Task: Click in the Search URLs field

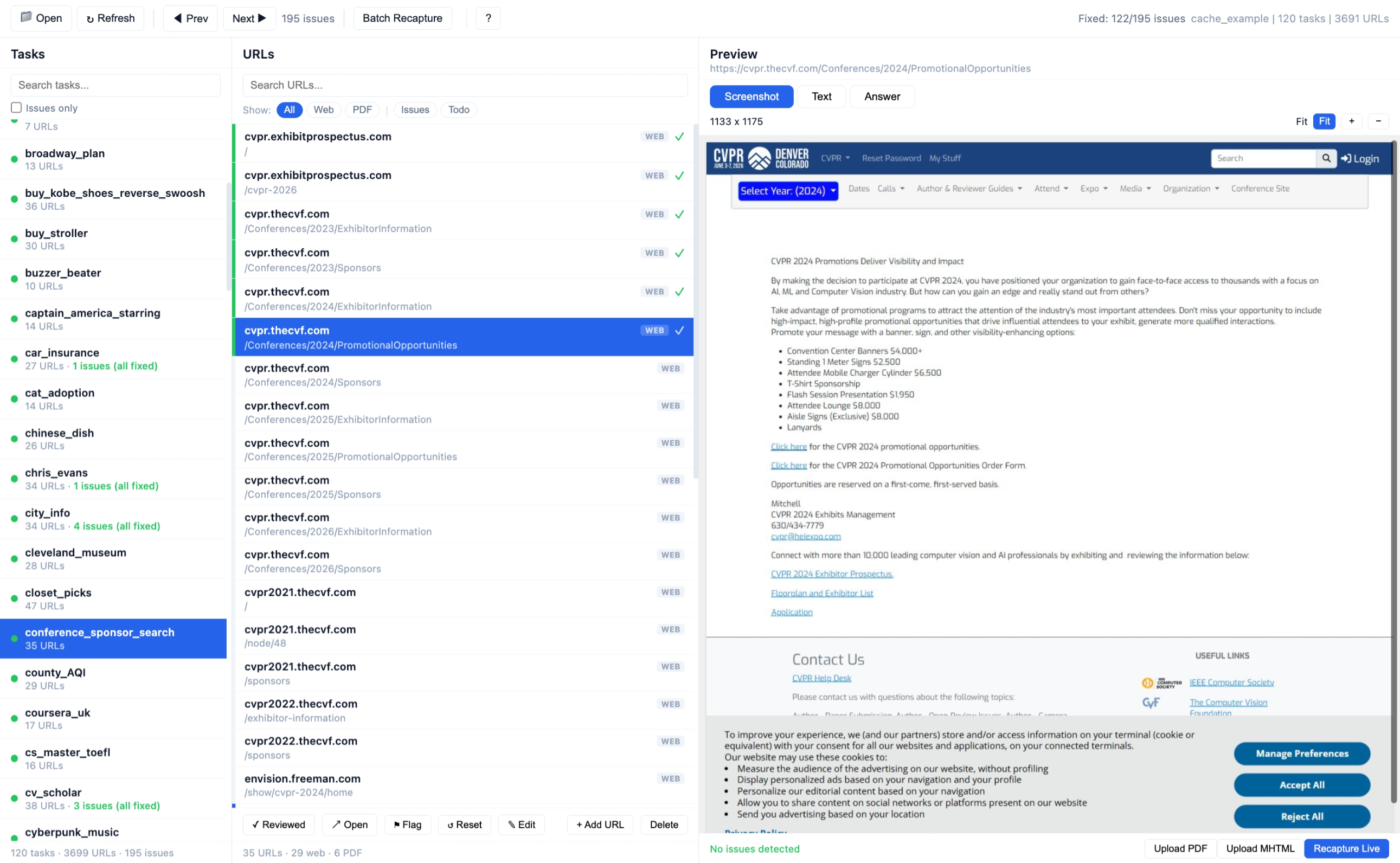Action: pos(465,85)
